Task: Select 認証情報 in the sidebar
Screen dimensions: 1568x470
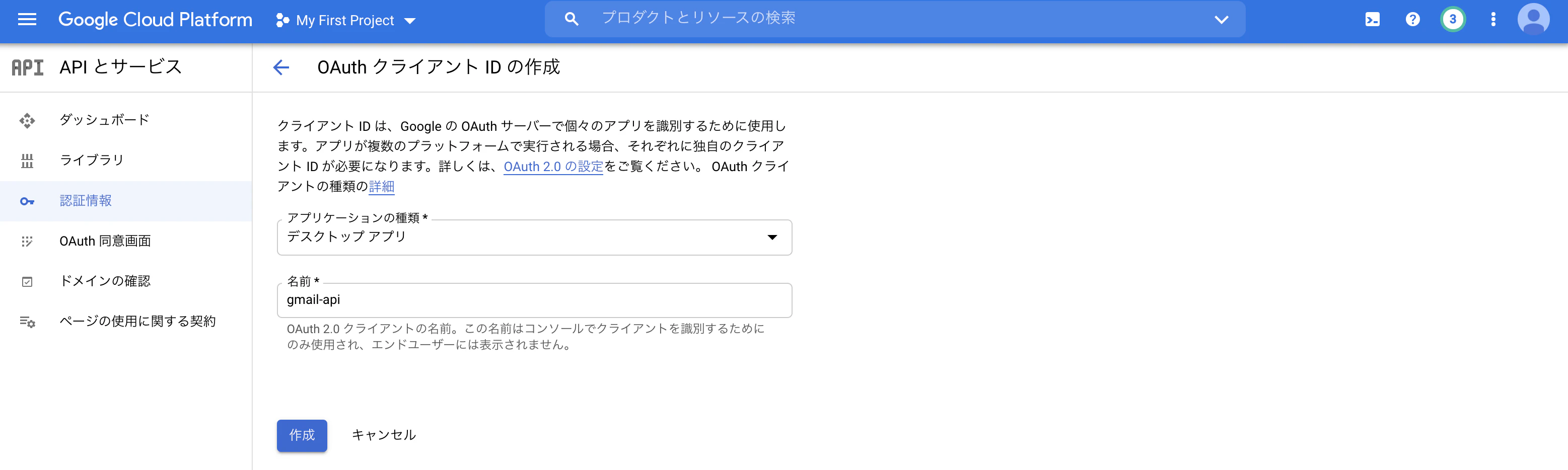Action: coord(126,201)
